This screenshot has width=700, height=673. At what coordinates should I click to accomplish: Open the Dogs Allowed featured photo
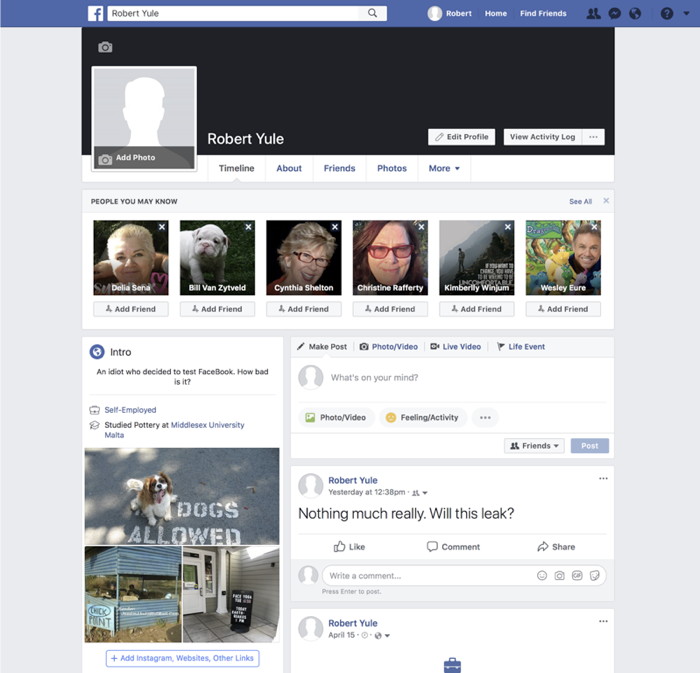click(x=182, y=496)
